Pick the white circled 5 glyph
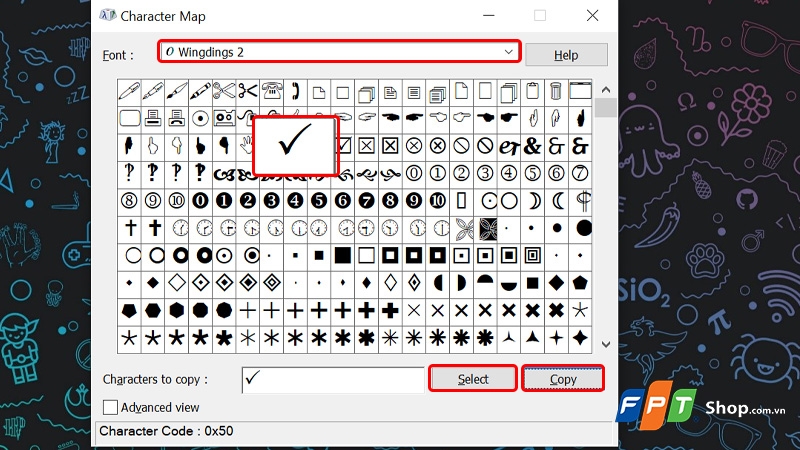 pyautogui.click(x=532, y=173)
